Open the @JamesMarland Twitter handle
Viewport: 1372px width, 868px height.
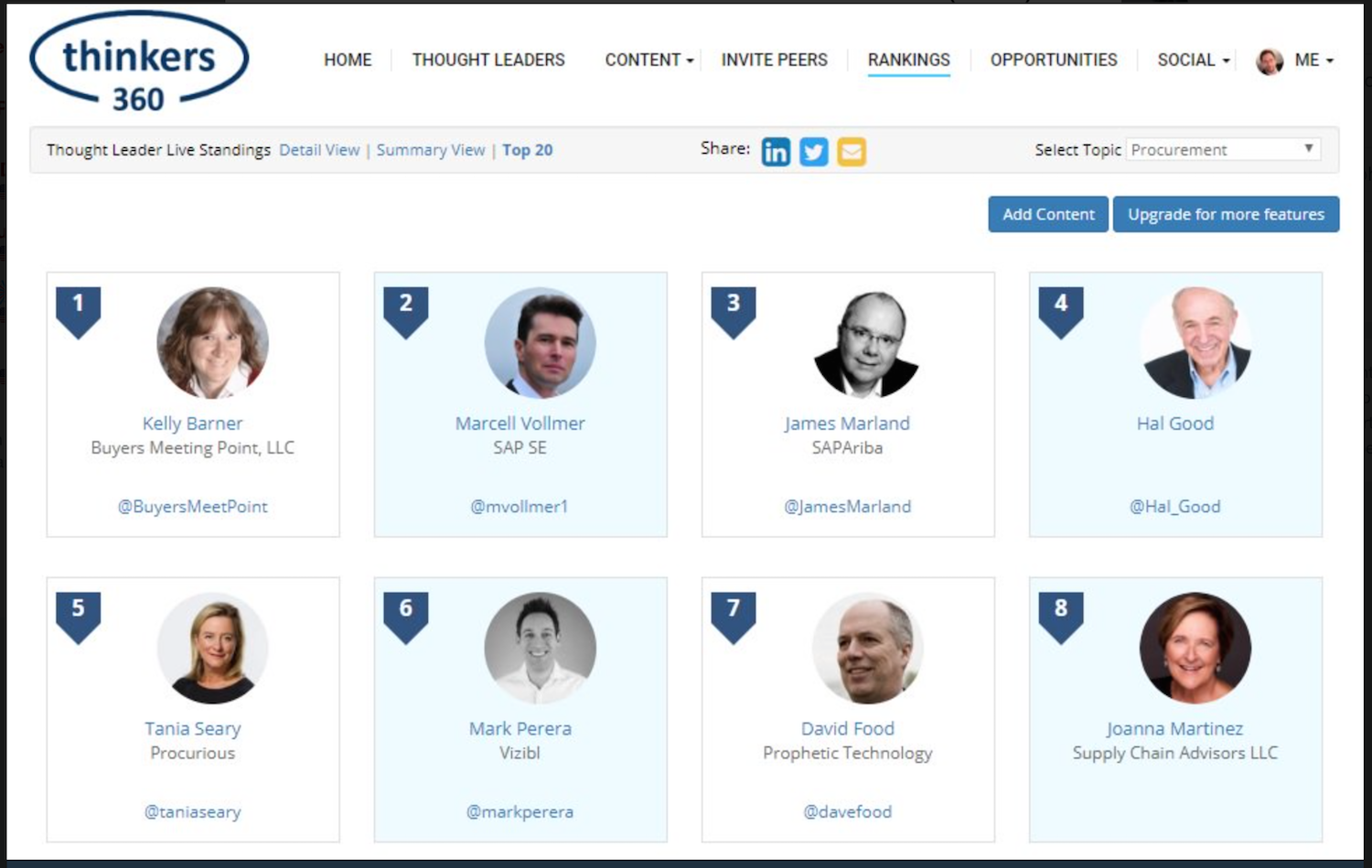pos(847,507)
